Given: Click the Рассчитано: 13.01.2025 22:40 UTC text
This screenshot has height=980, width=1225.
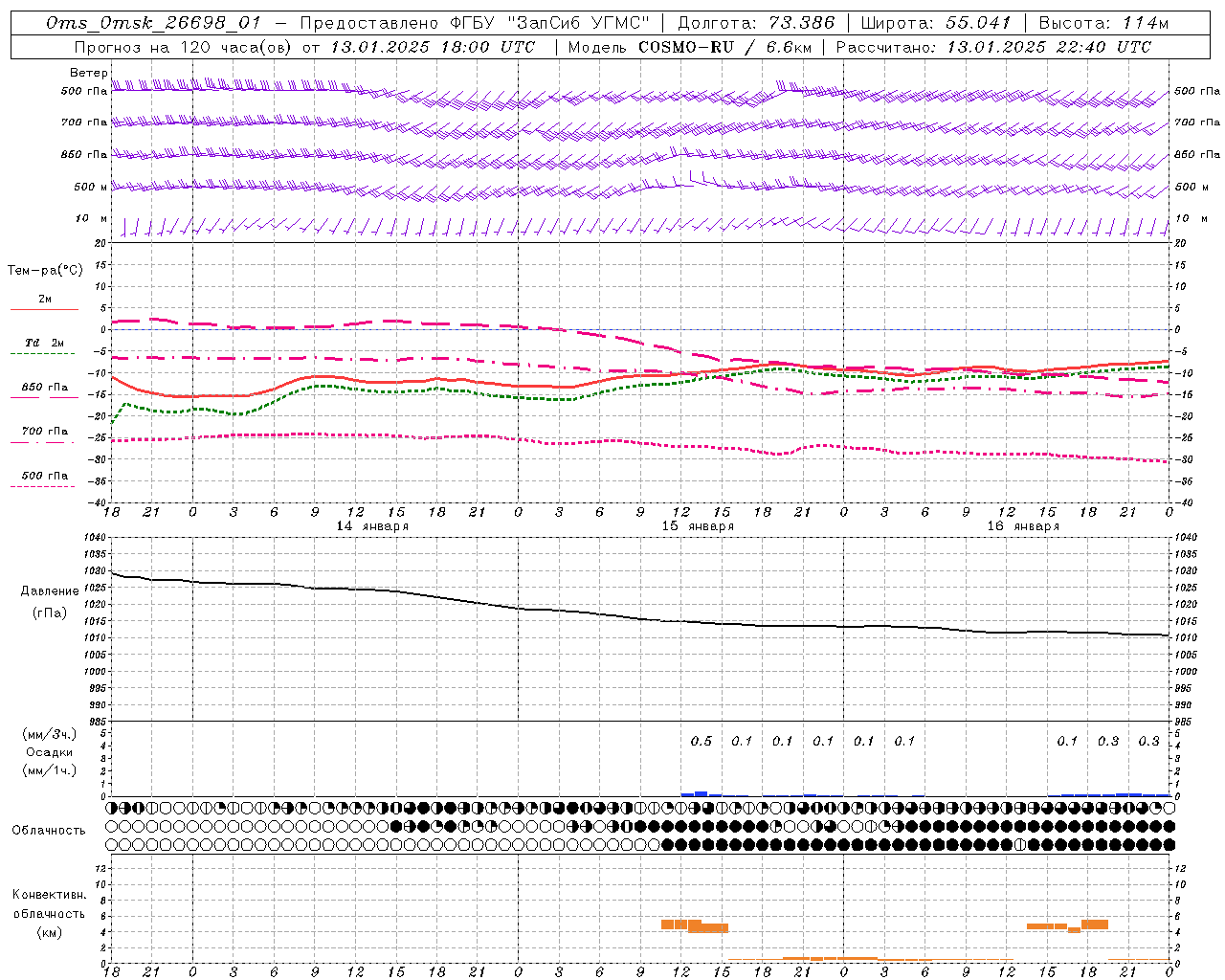Looking at the screenshot, I should [x=993, y=47].
